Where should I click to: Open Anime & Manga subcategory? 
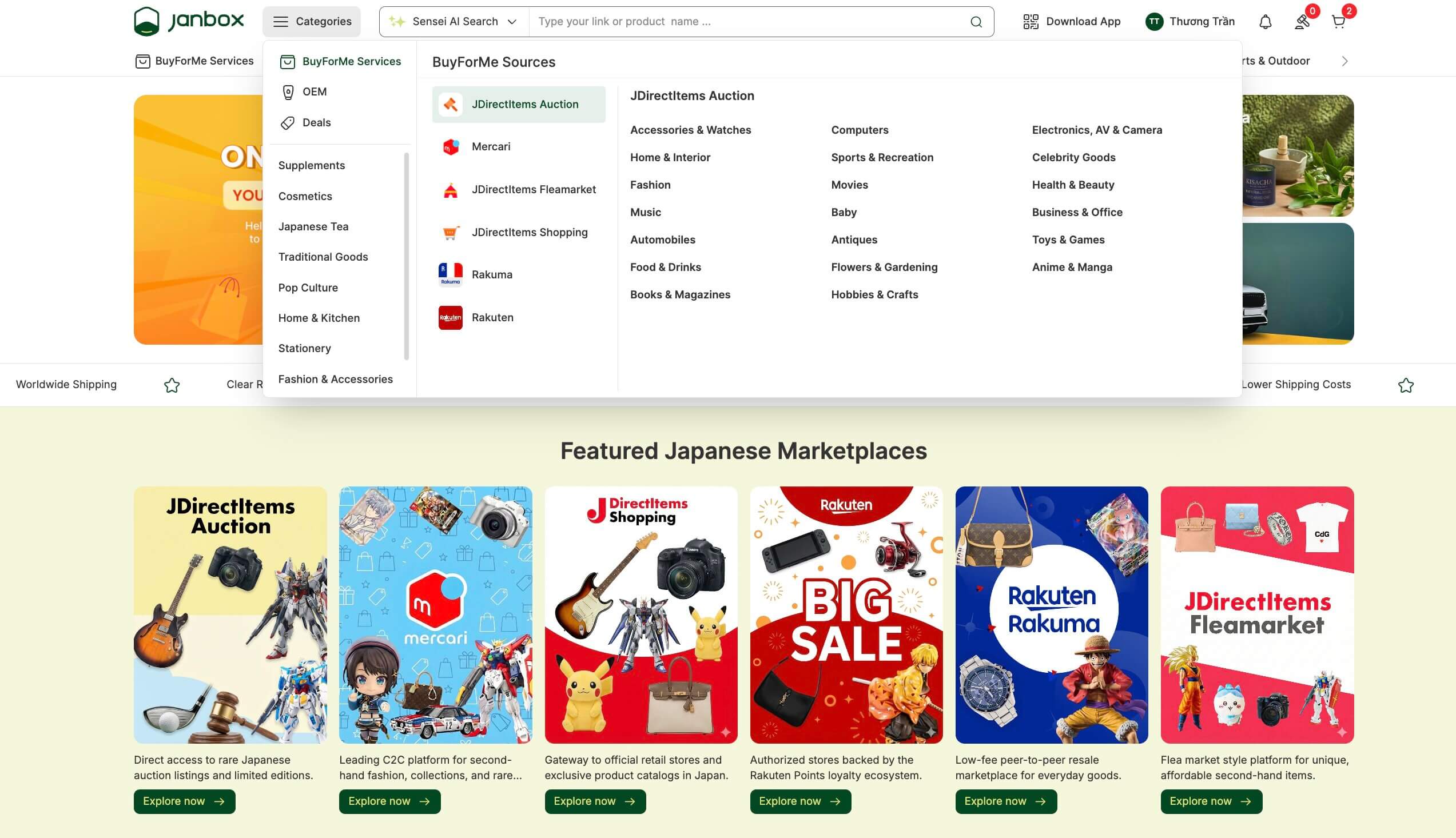1072,268
